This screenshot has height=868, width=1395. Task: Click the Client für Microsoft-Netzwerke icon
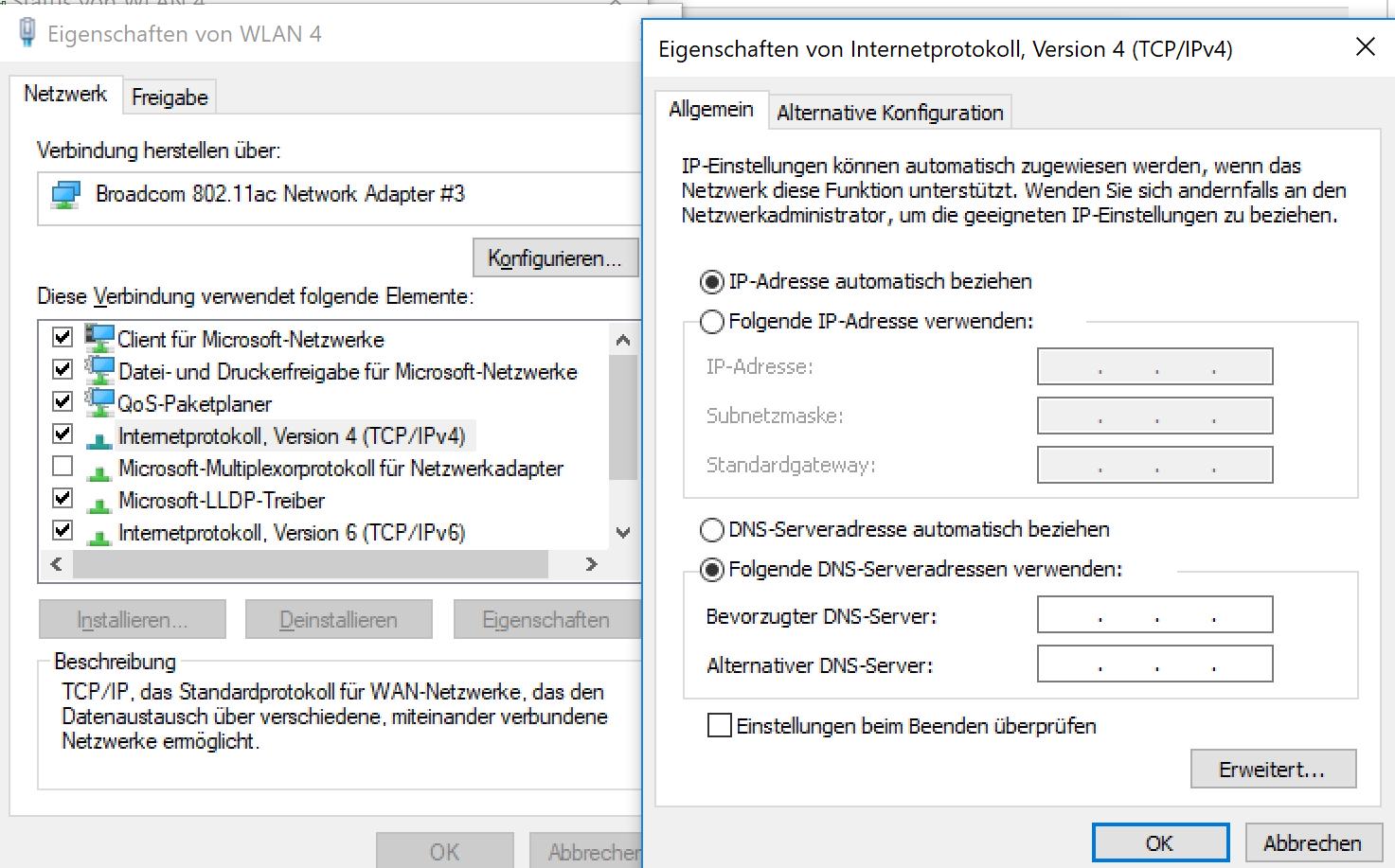coord(99,338)
